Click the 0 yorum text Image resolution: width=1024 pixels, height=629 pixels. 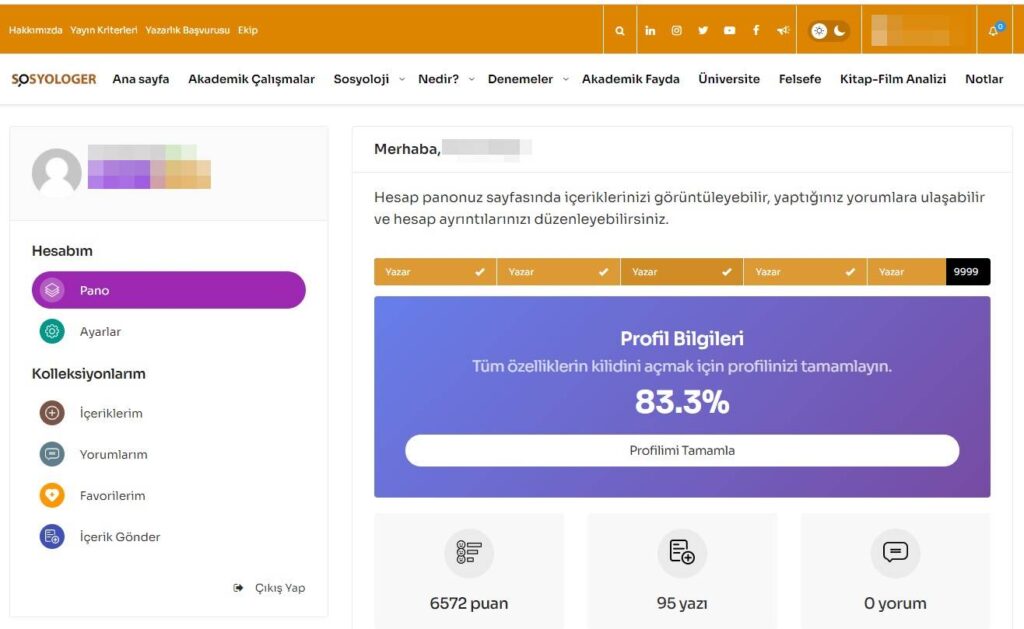click(x=895, y=604)
